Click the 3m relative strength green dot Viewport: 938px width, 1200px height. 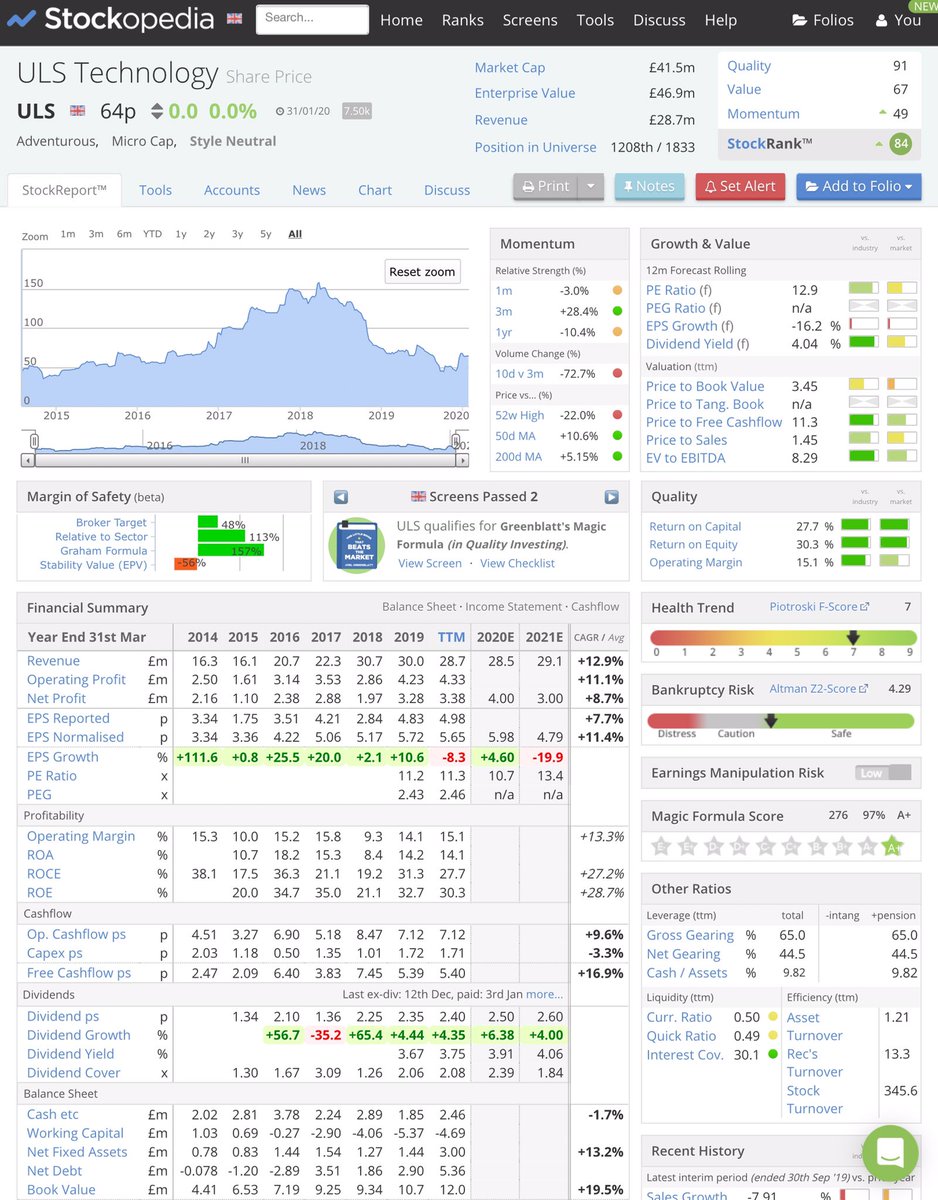point(618,312)
